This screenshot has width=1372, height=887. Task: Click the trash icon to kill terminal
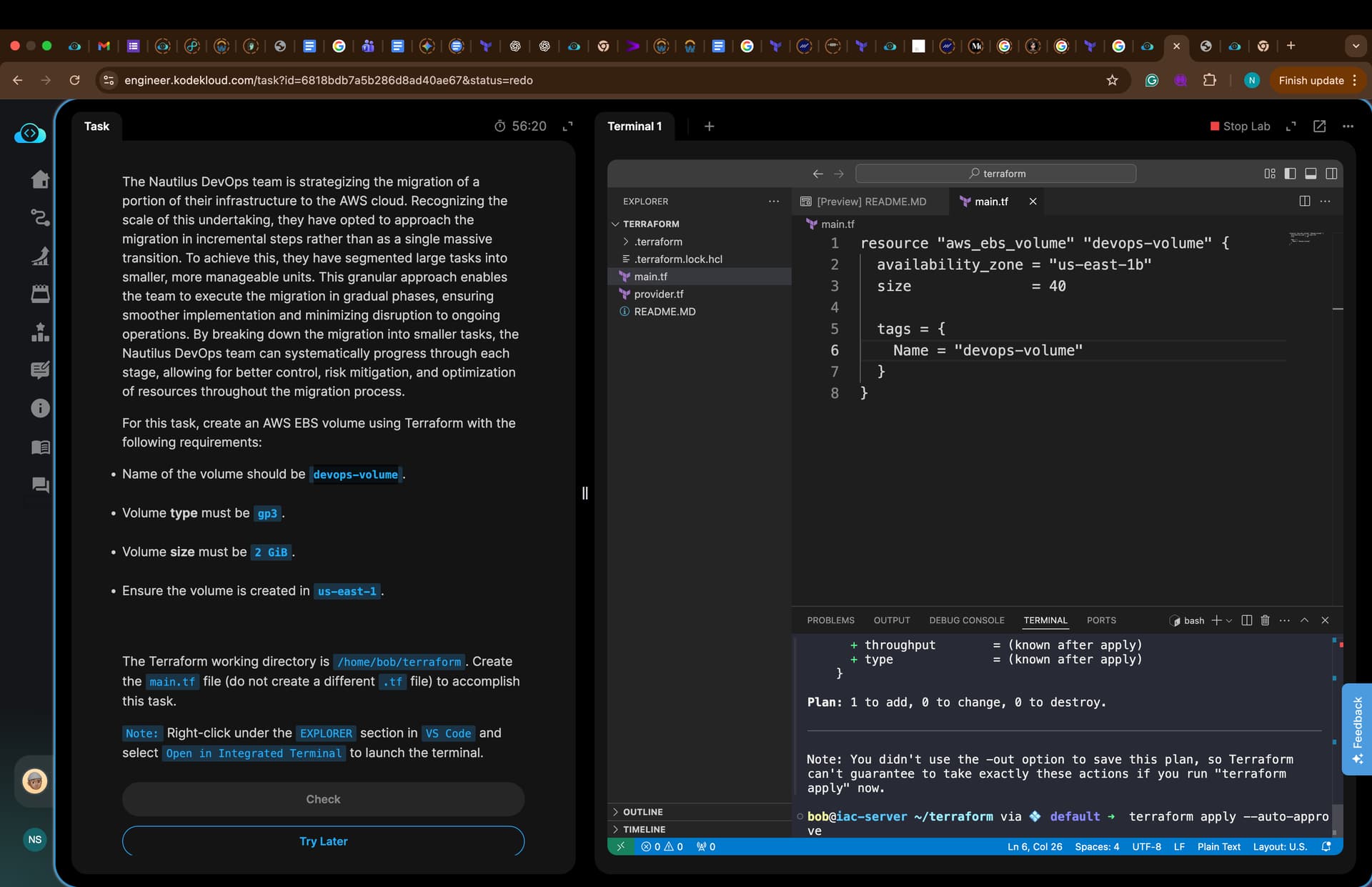(1265, 620)
